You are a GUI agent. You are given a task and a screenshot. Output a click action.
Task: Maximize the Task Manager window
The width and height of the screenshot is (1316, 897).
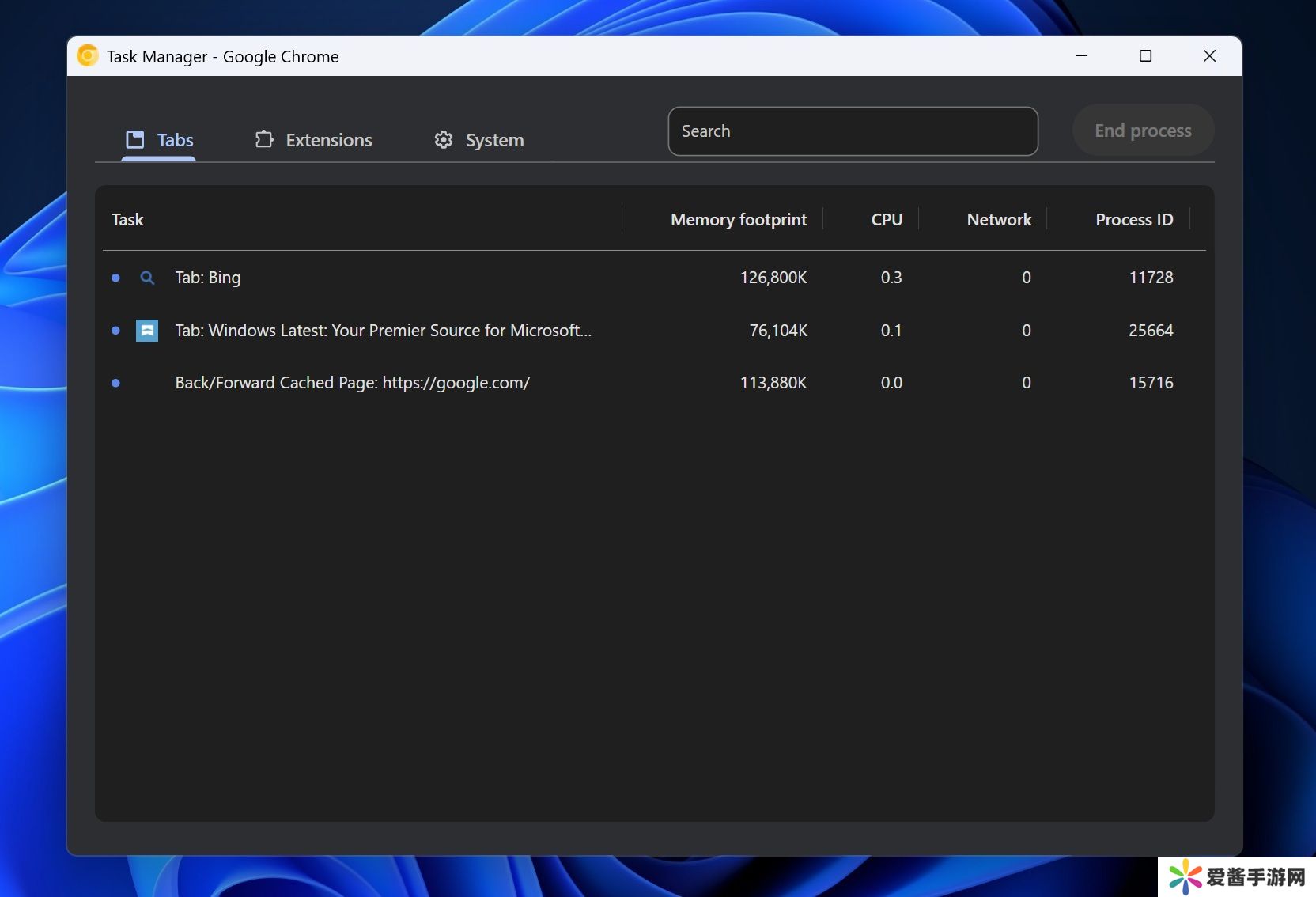[1144, 56]
